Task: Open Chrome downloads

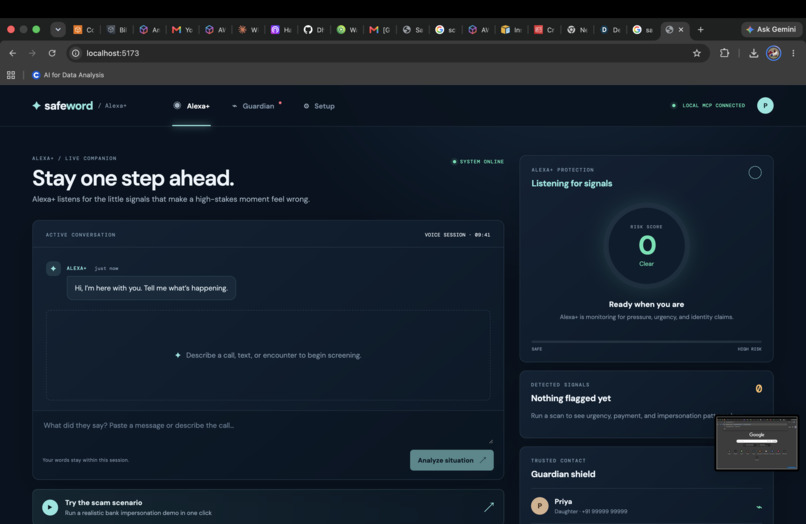Action: [754, 53]
